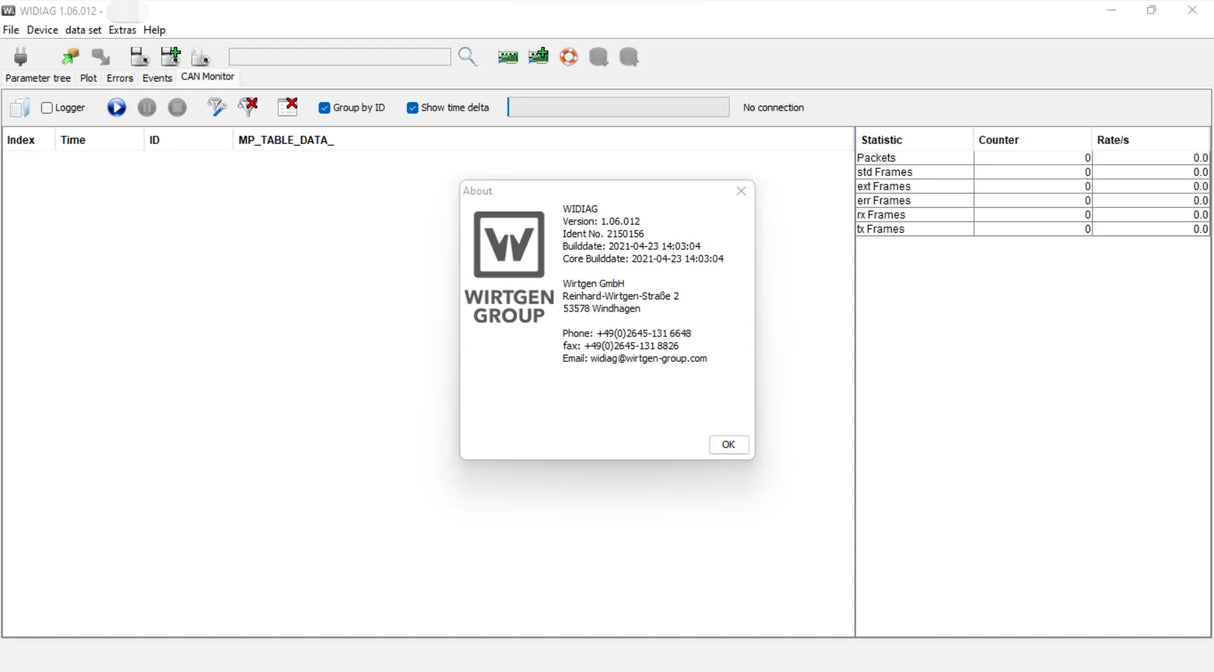Screen dimensions: 1214x672
Task: Open the Device menu
Action: click(x=42, y=30)
